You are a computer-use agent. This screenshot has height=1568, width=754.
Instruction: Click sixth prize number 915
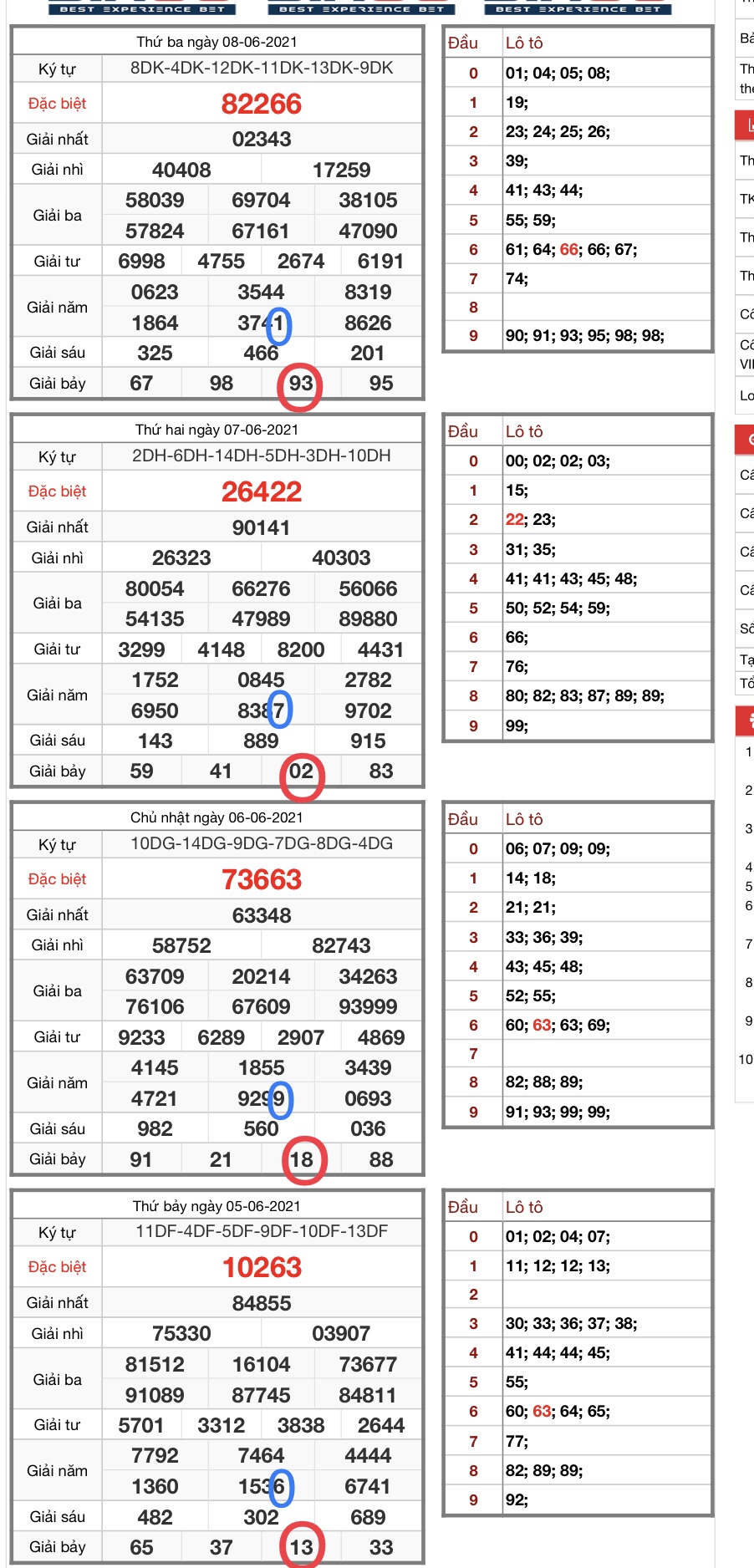coord(368,741)
